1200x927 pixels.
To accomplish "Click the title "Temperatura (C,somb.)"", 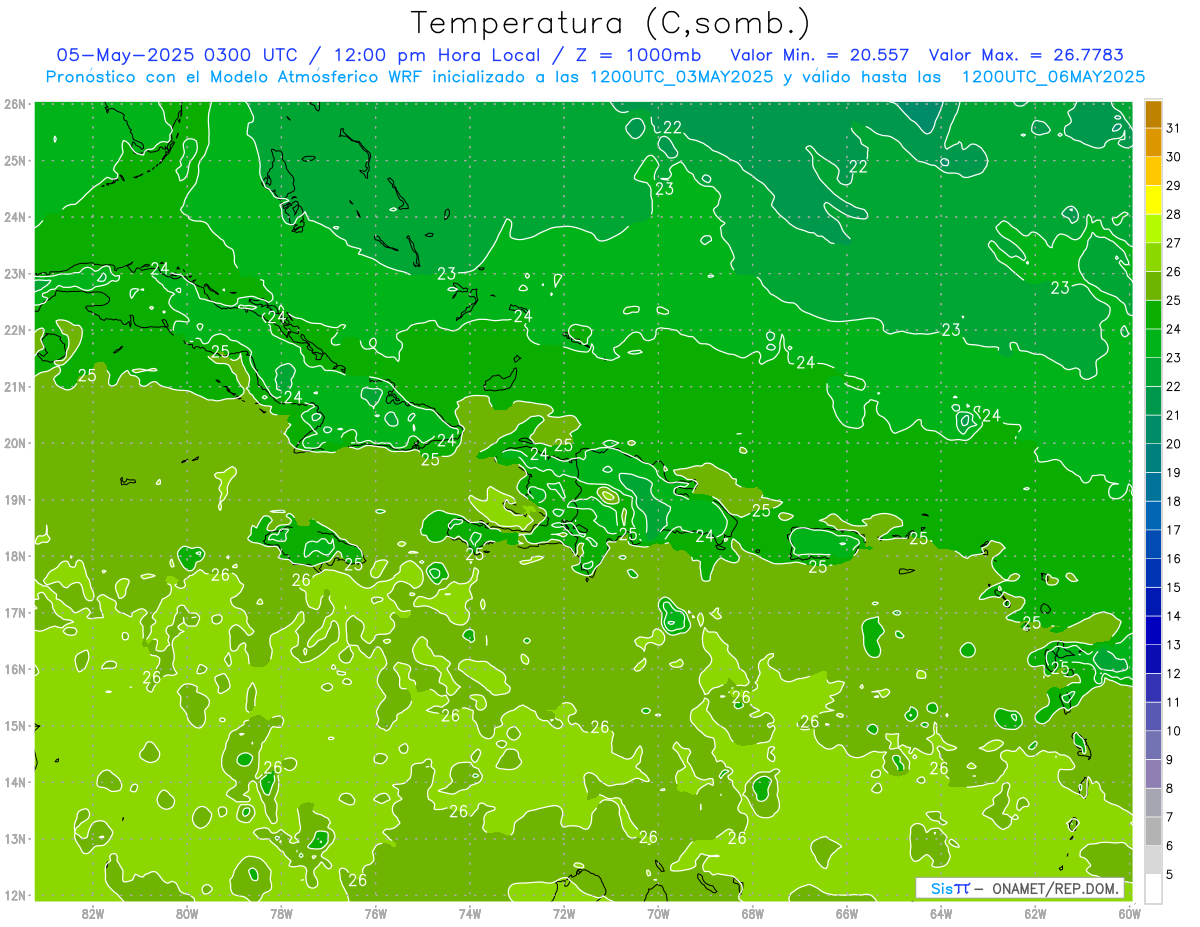I will 611,22.
